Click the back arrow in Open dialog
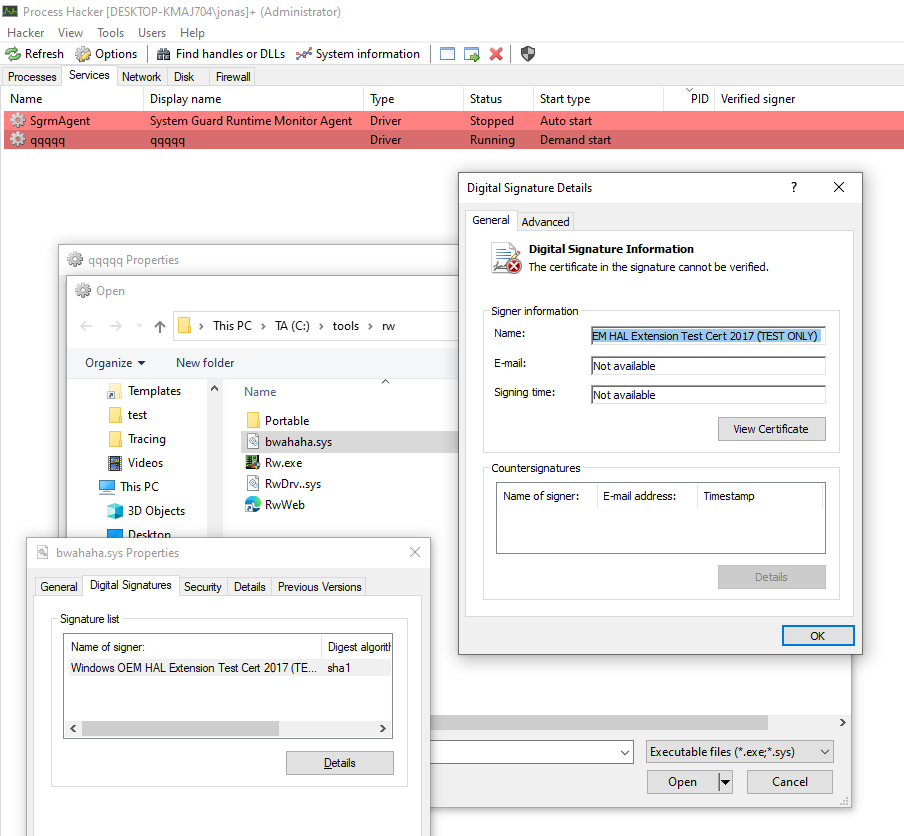The height and width of the screenshot is (836, 904). pyautogui.click(x=86, y=326)
